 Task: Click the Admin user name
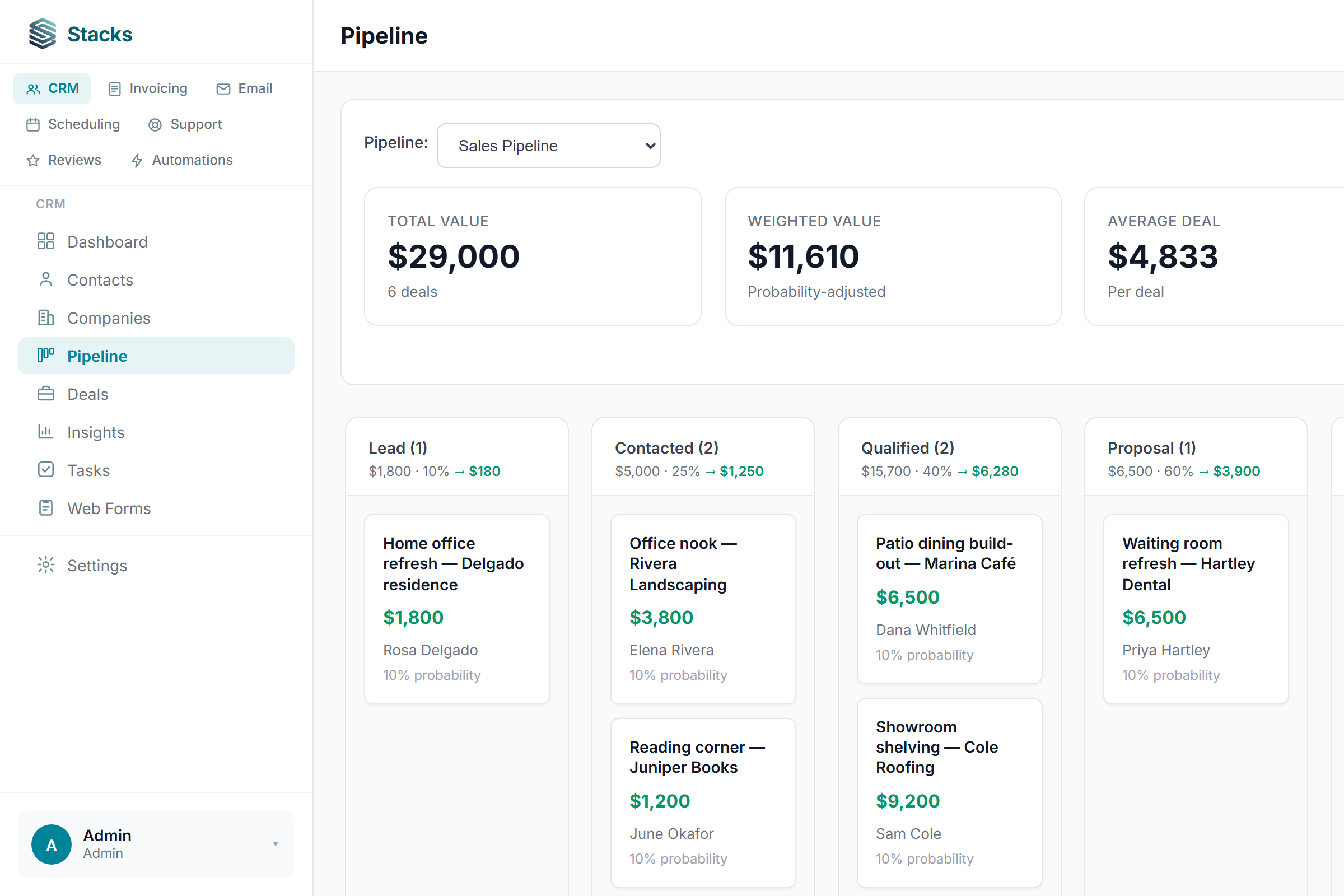click(x=108, y=836)
